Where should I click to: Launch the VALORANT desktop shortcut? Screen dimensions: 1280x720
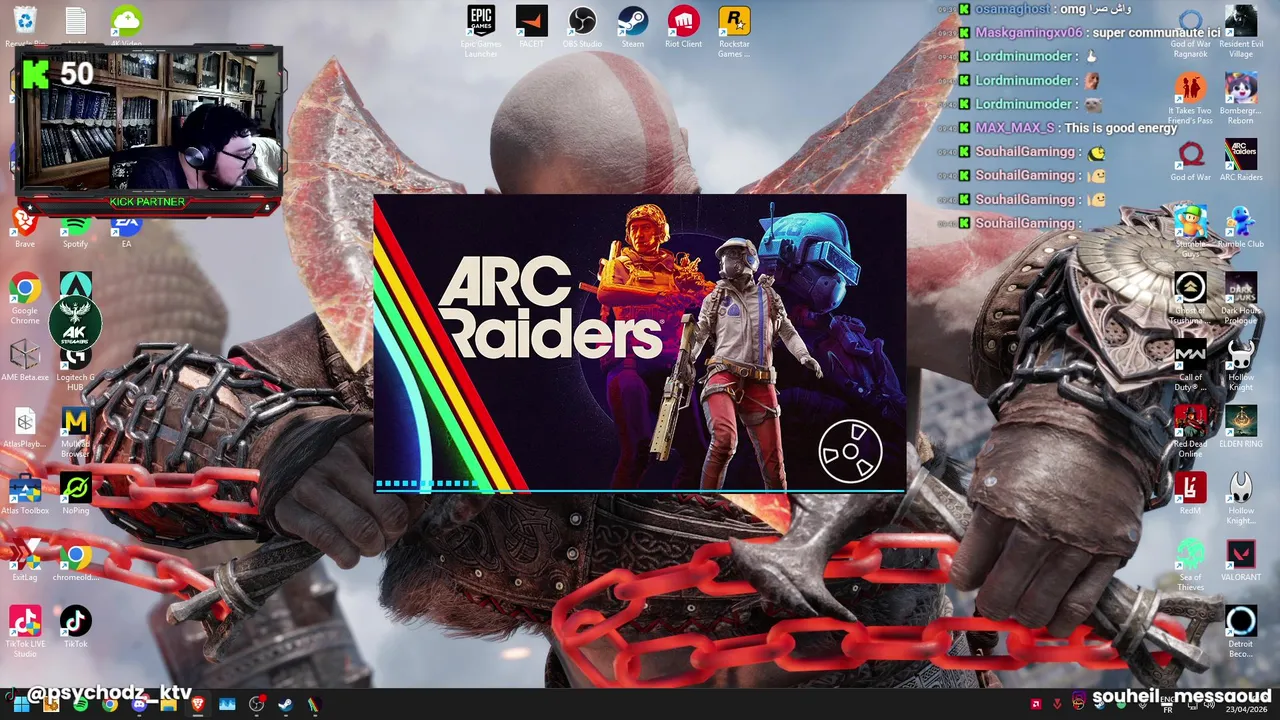click(x=1241, y=560)
